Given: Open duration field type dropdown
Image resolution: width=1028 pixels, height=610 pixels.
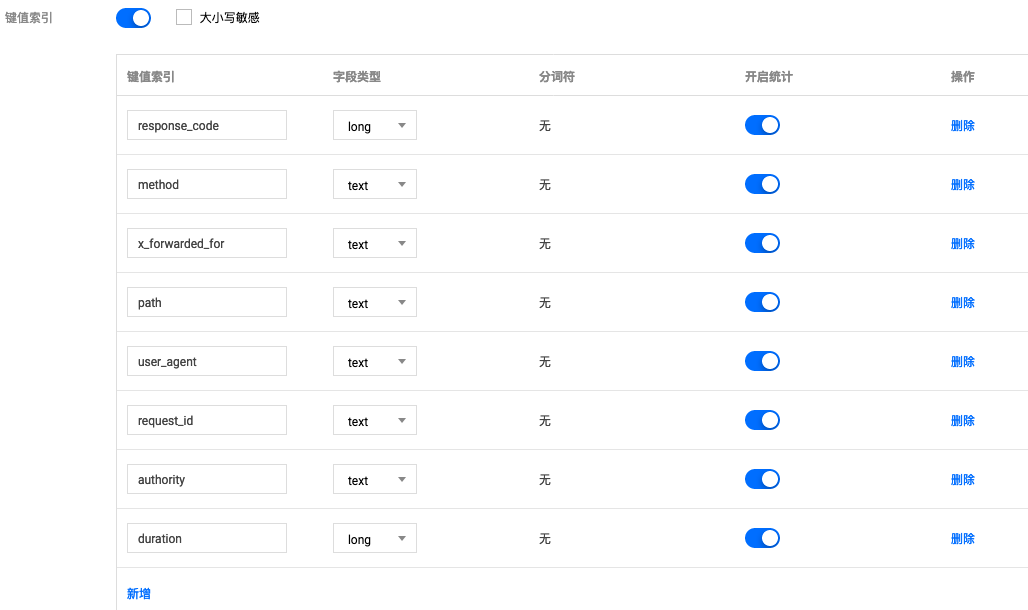Looking at the screenshot, I should (x=375, y=539).
